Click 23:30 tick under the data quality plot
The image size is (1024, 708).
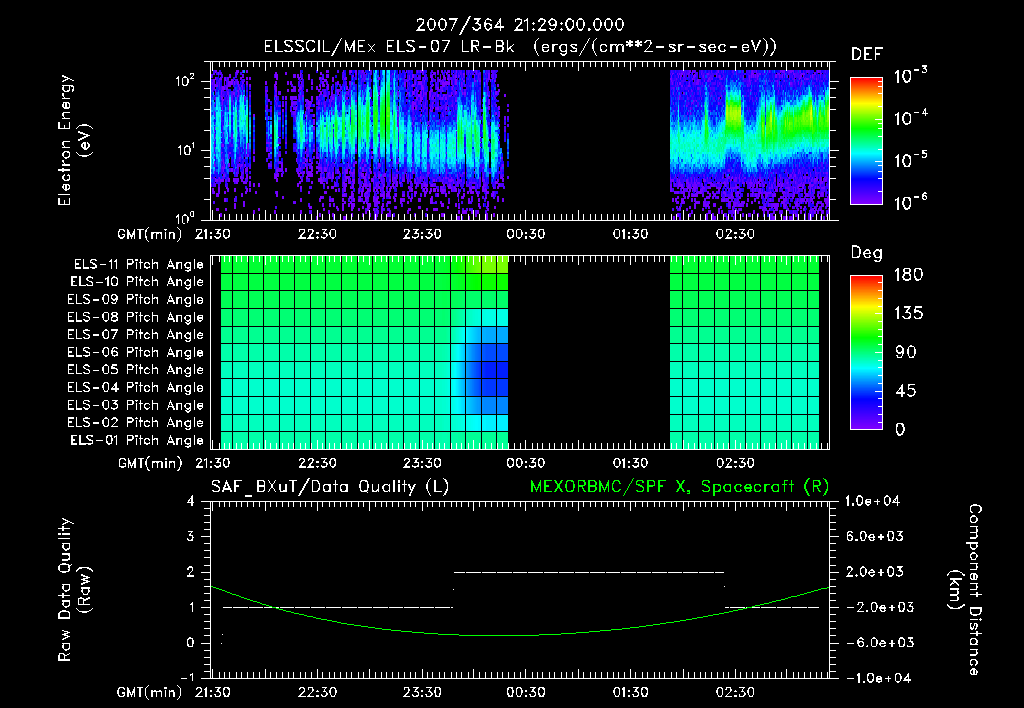pos(422,692)
